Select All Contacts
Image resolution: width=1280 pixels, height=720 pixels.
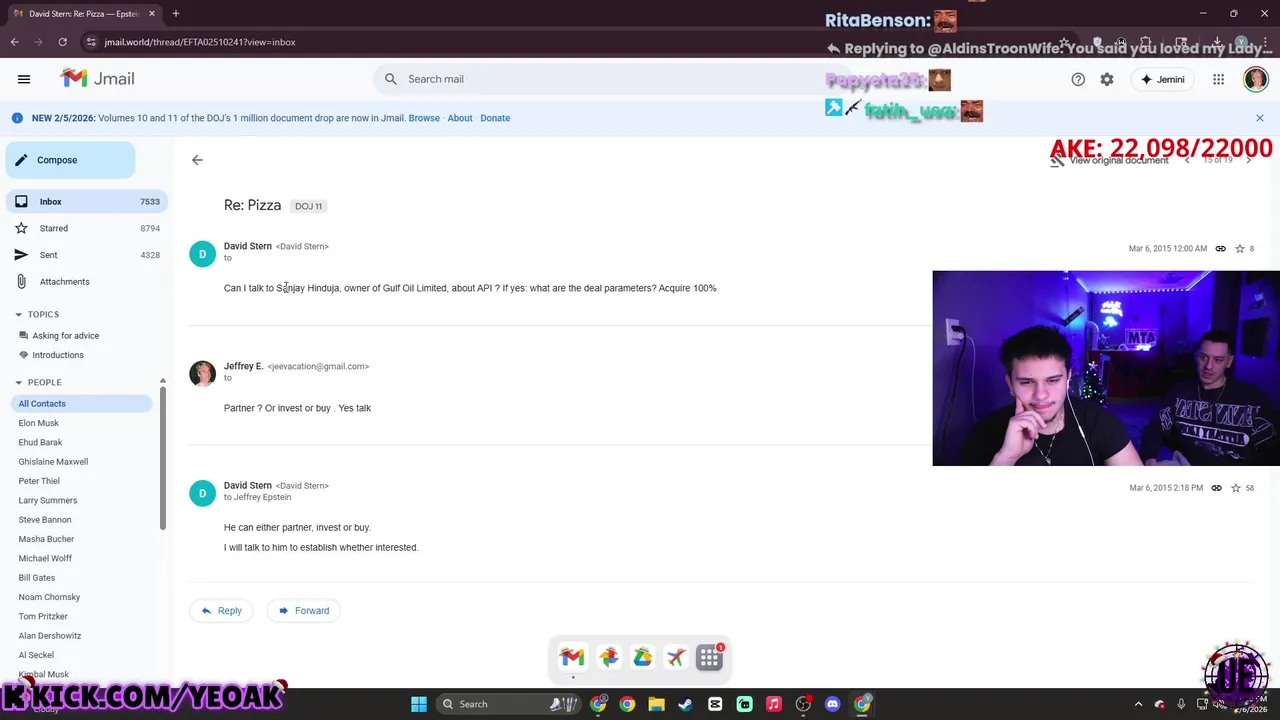tap(80, 403)
